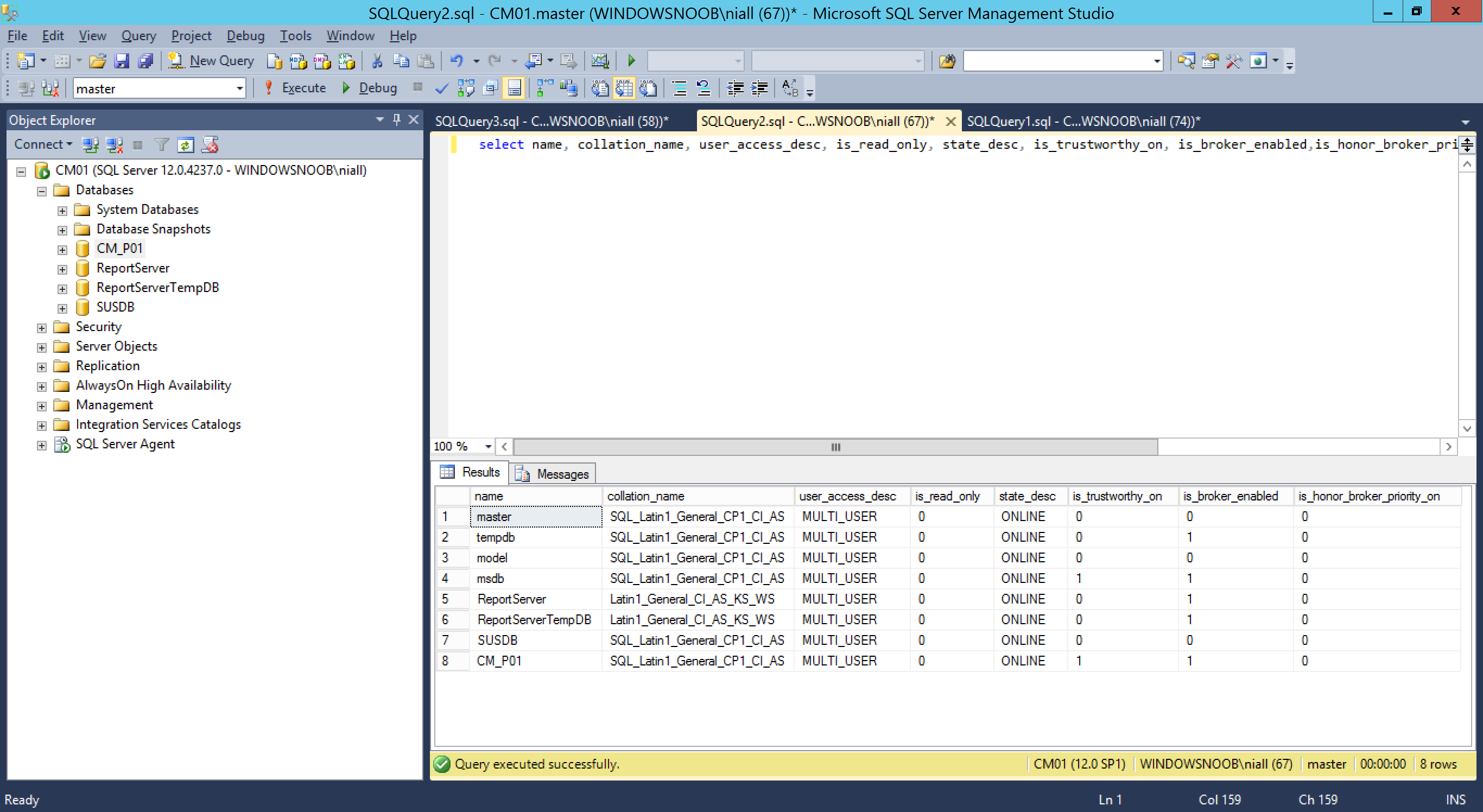Click the Filter icon in Object Explorer
The width and height of the screenshot is (1483, 812).
[x=162, y=144]
